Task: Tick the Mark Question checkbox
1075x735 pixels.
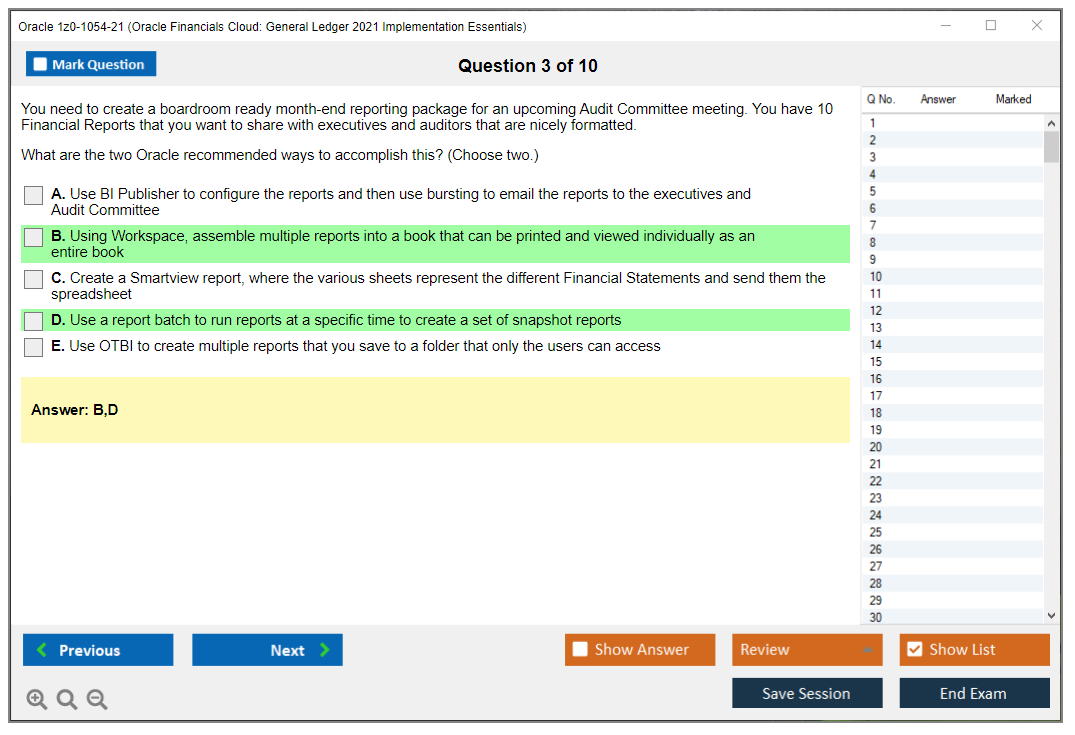Action: point(41,65)
